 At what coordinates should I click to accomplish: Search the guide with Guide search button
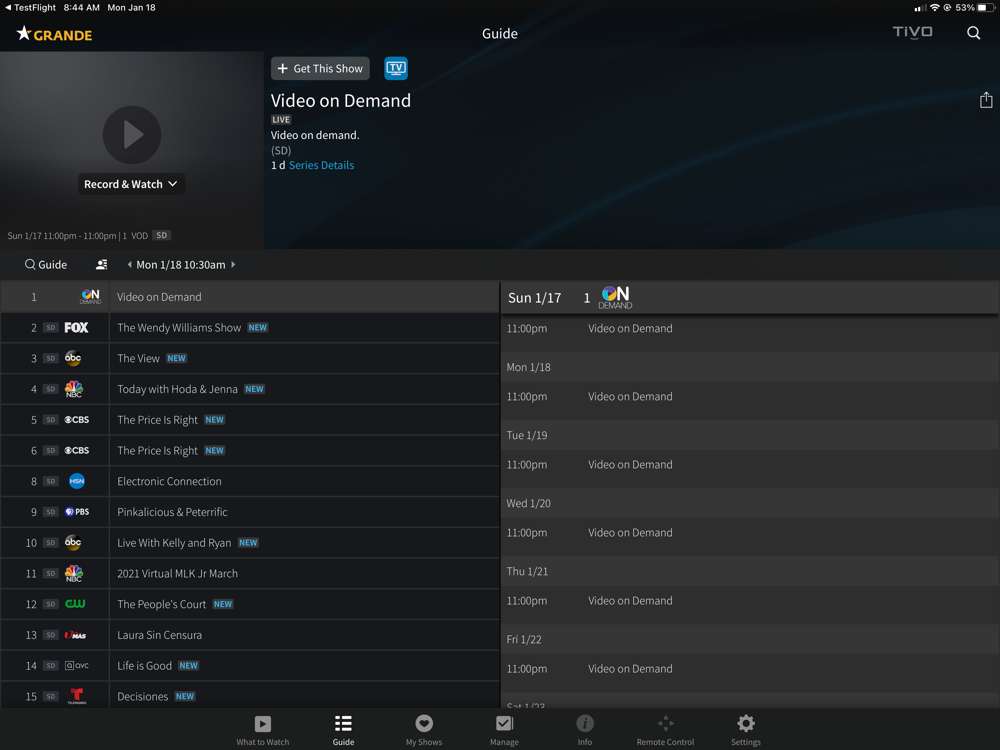coord(46,265)
